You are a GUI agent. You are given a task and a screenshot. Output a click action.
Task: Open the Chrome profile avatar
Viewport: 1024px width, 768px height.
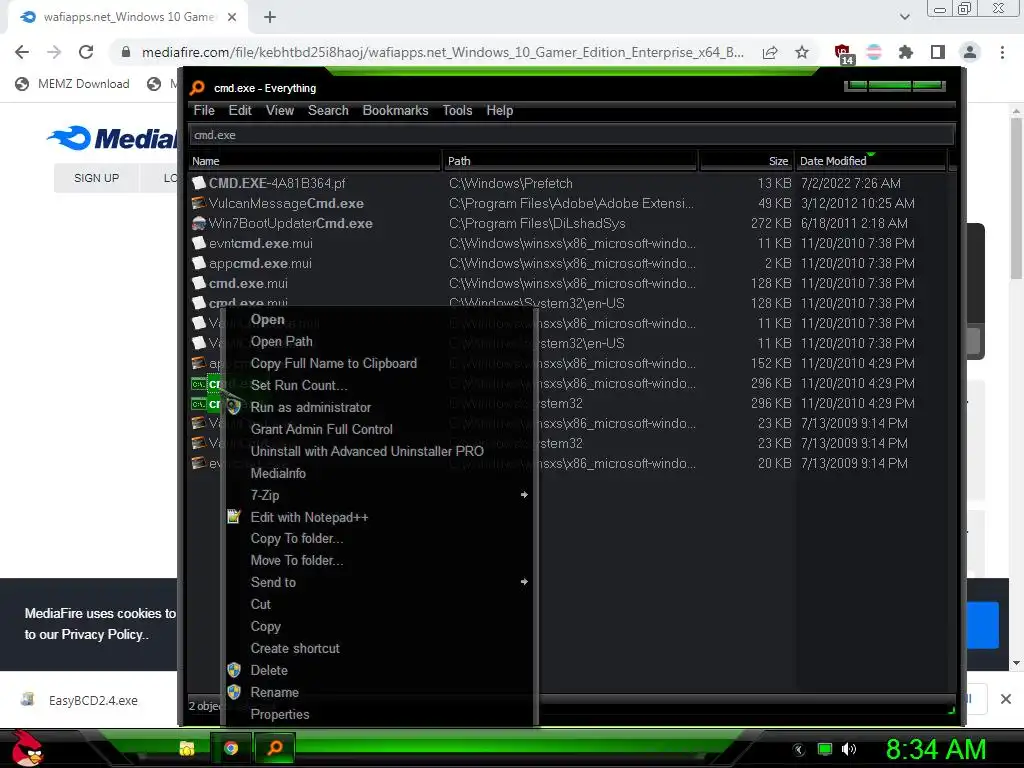(970, 52)
